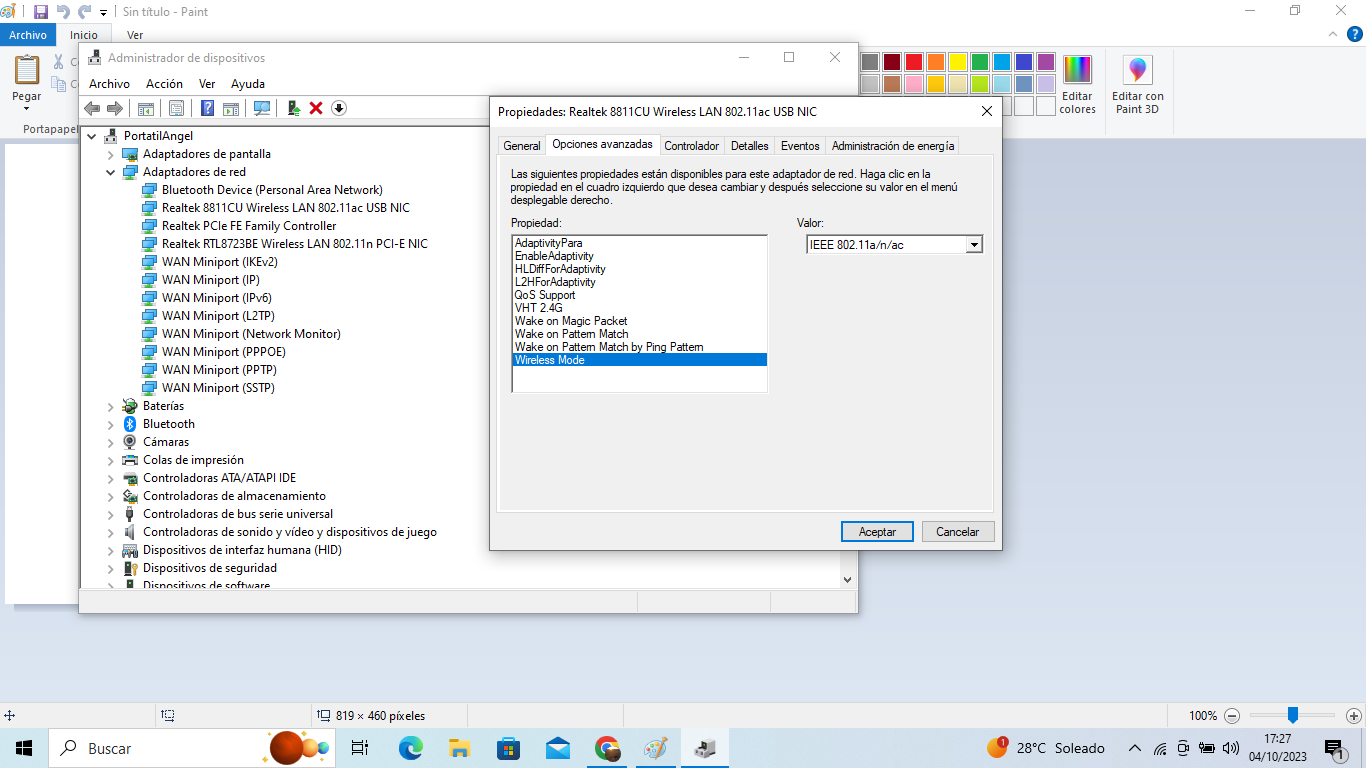Switch to Administración de energía tab

coord(893,146)
